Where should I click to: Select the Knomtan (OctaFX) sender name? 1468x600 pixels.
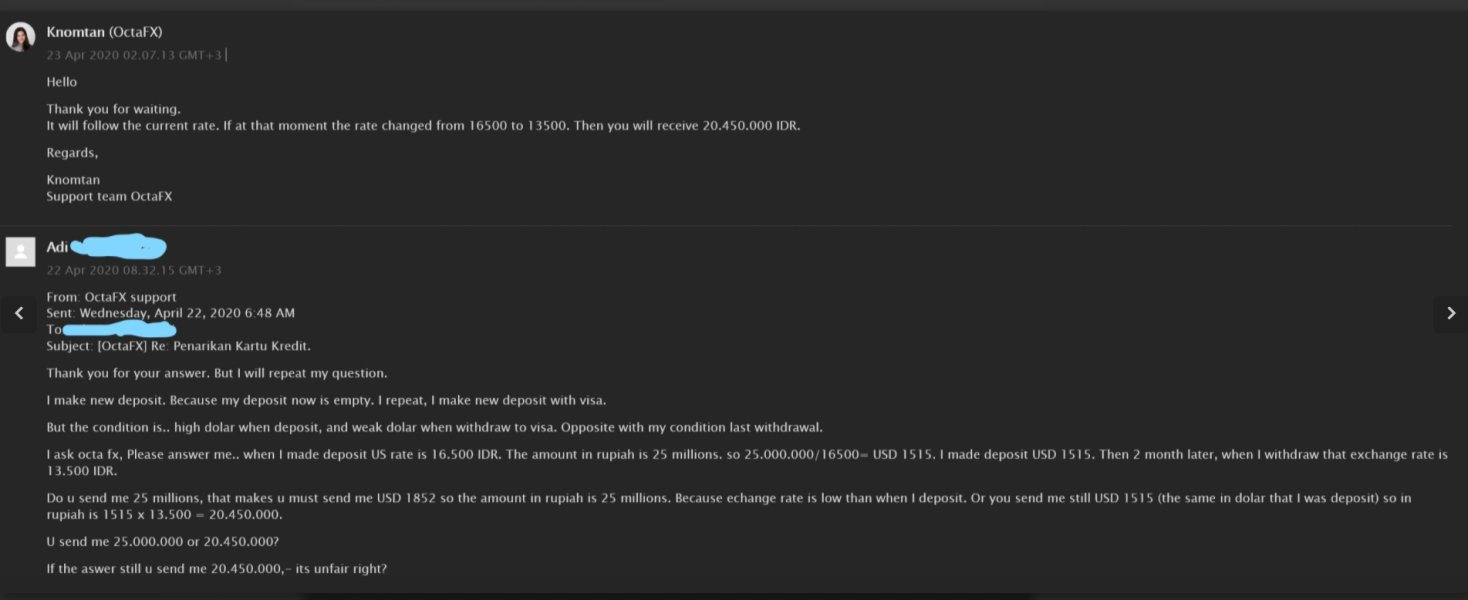pos(104,32)
